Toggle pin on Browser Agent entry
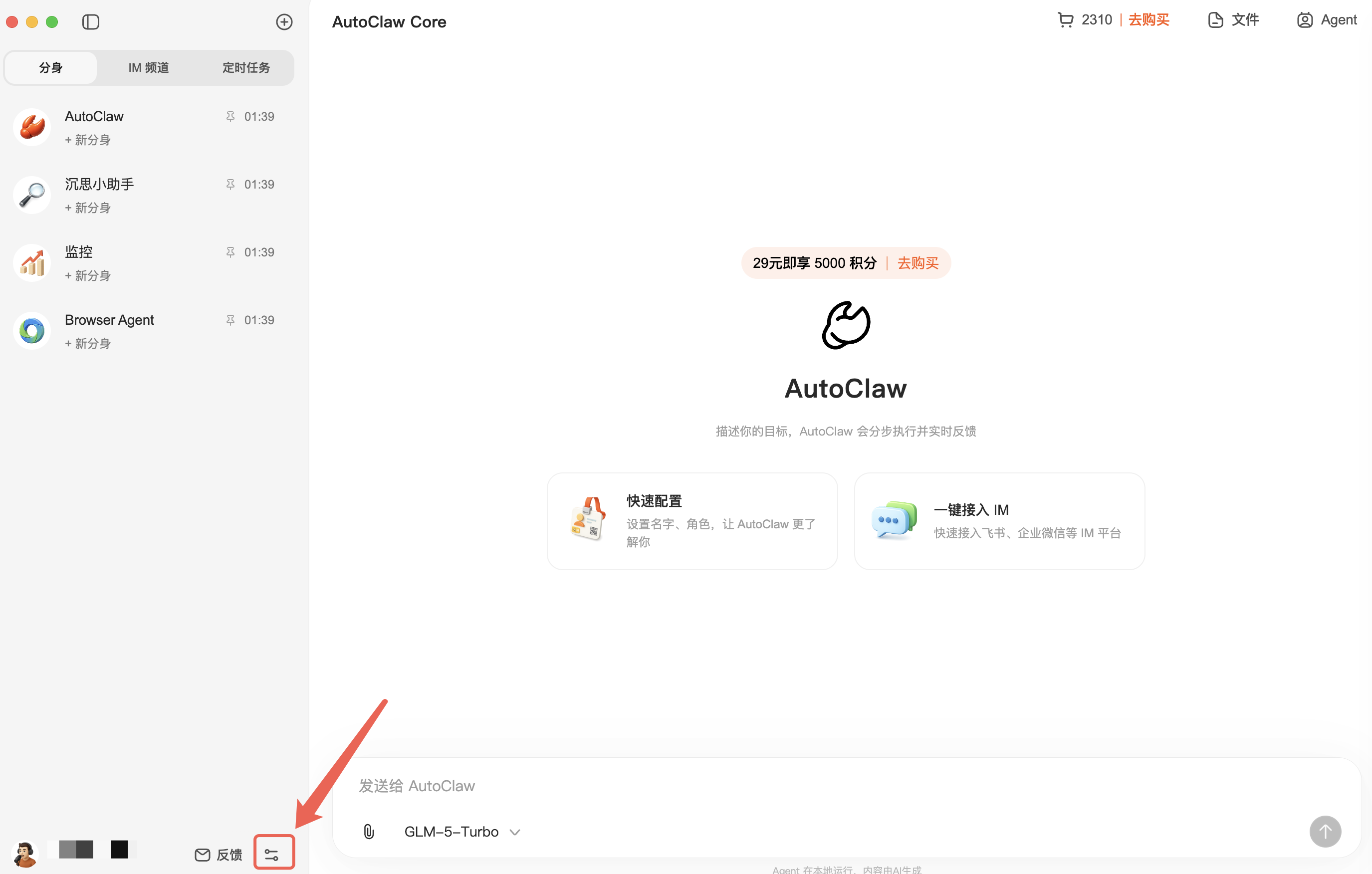The height and width of the screenshot is (874, 1372). pyautogui.click(x=230, y=320)
